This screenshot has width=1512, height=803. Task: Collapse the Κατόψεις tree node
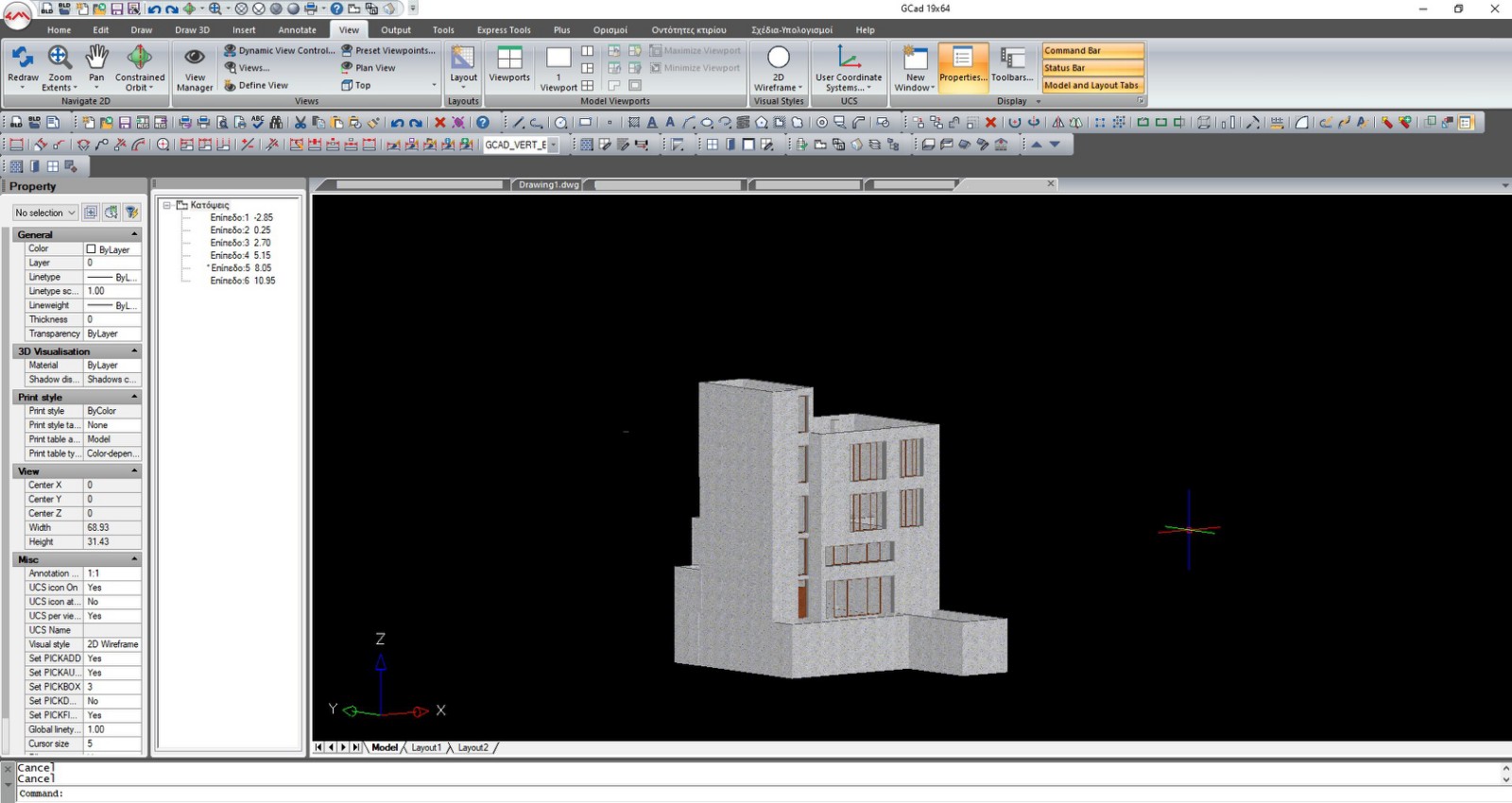coord(167,205)
